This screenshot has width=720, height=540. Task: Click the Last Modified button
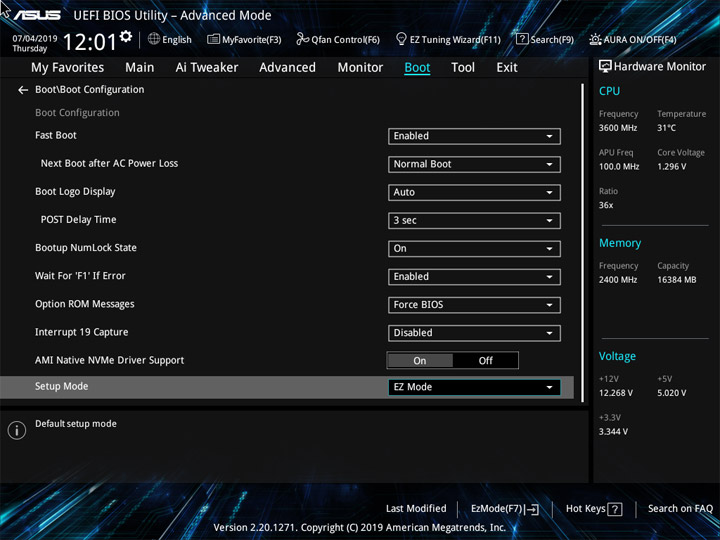[416, 508]
